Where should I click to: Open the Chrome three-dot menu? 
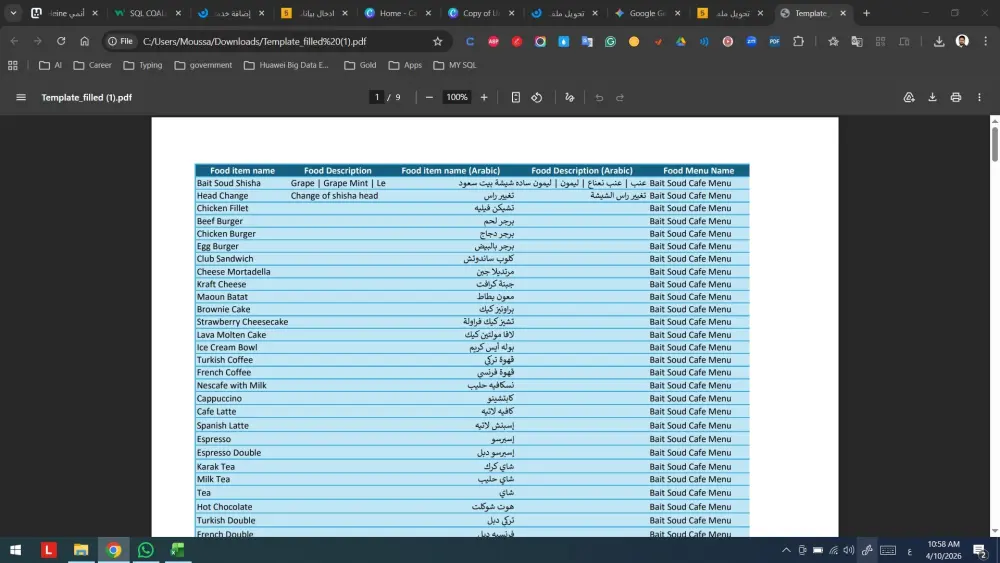point(985,41)
